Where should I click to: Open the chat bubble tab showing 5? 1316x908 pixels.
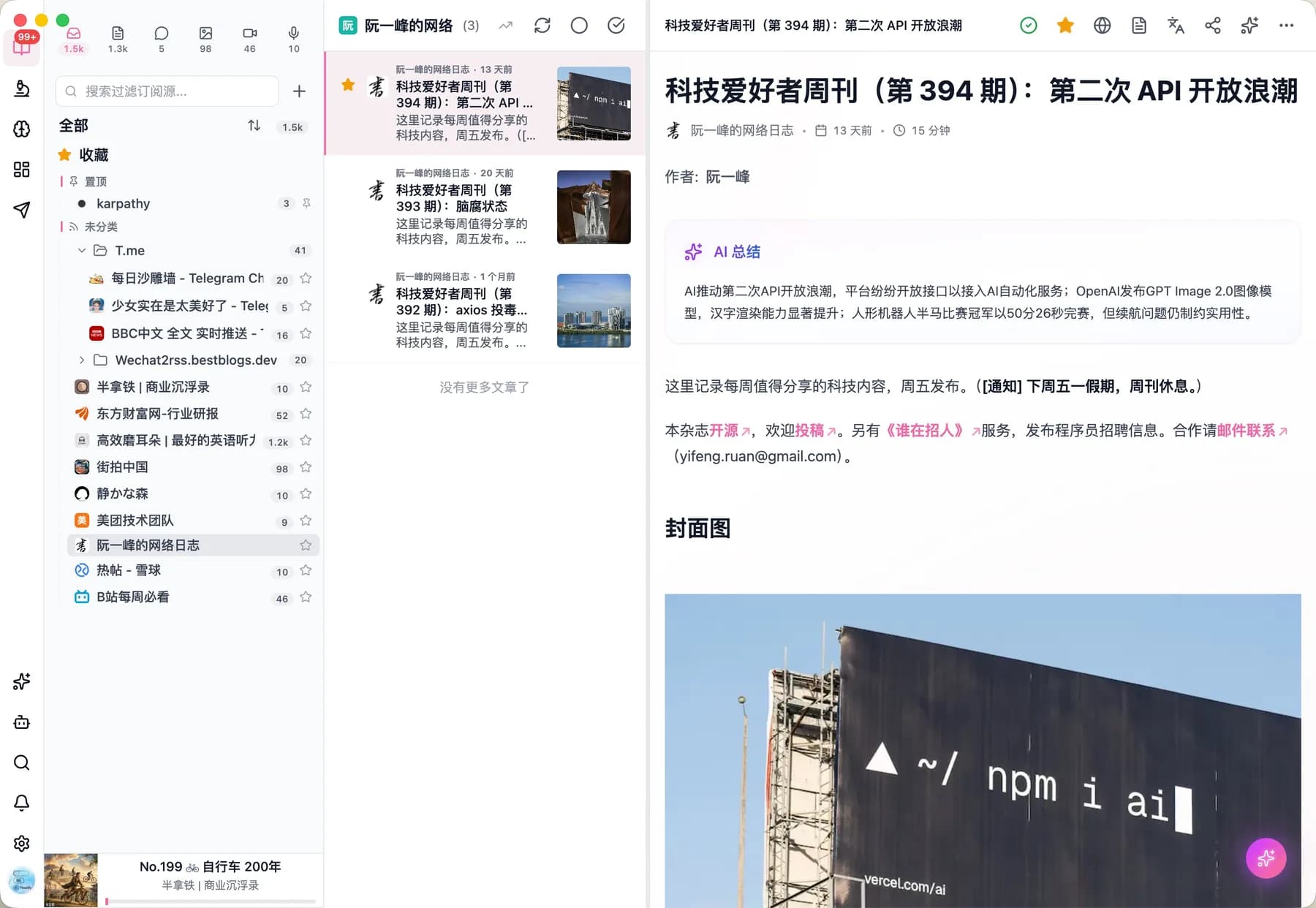(x=162, y=39)
